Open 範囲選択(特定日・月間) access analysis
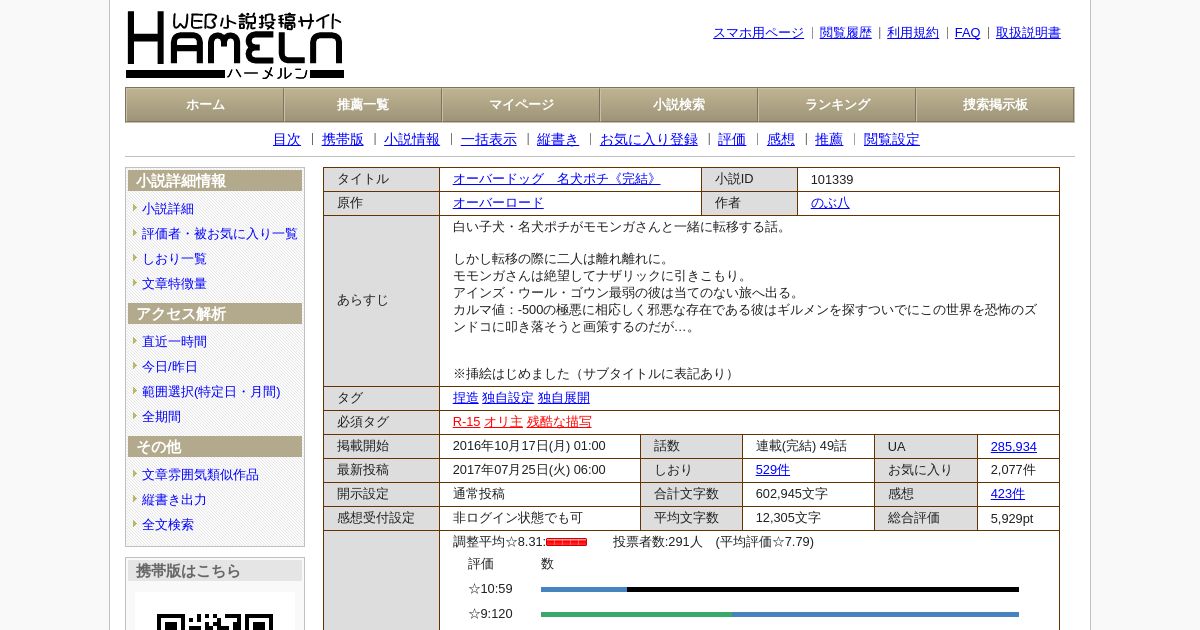The height and width of the screenshot is (630, 1200). (x=211, y=392)
